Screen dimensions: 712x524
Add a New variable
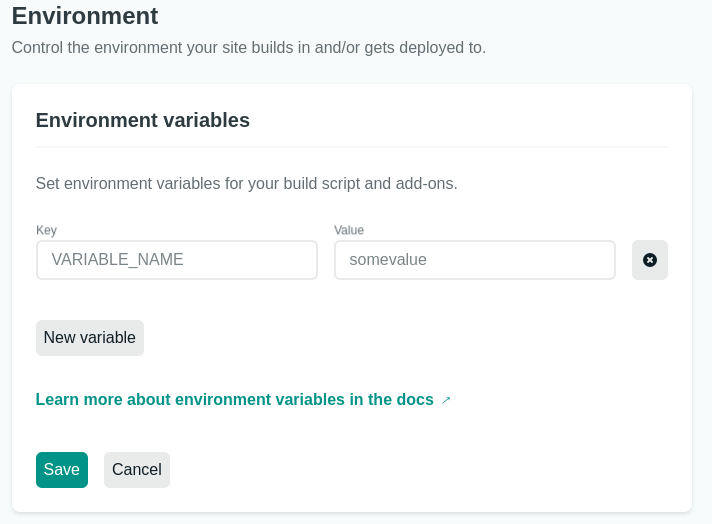90,338
